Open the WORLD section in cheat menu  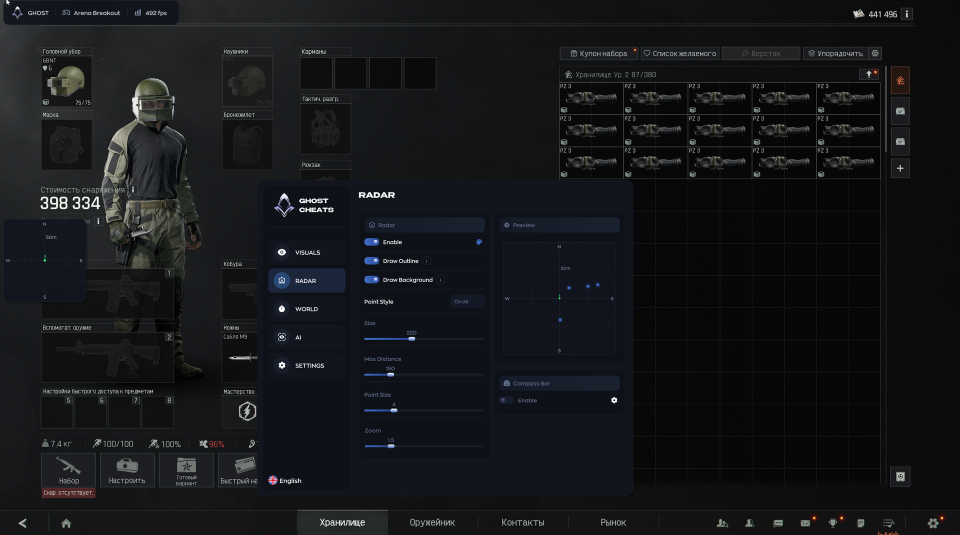coord(306,309)
